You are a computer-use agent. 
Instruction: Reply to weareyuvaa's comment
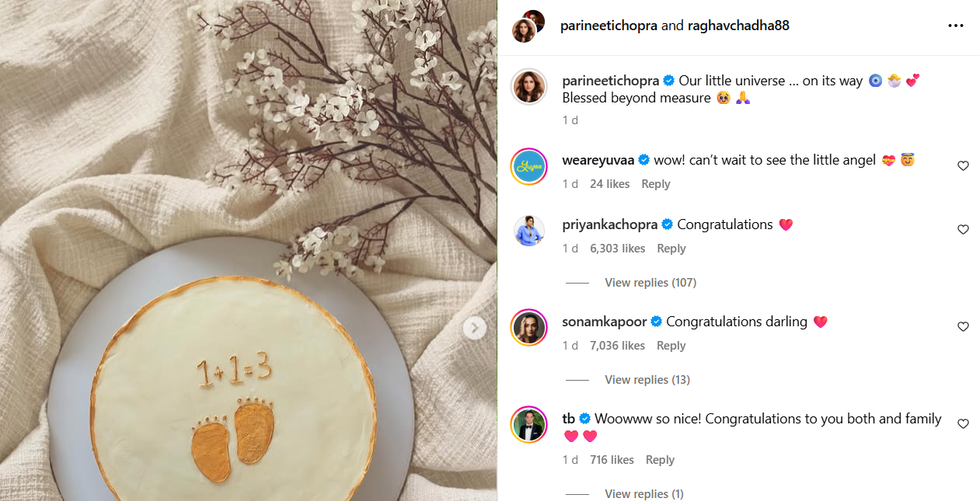coord(655,184)
